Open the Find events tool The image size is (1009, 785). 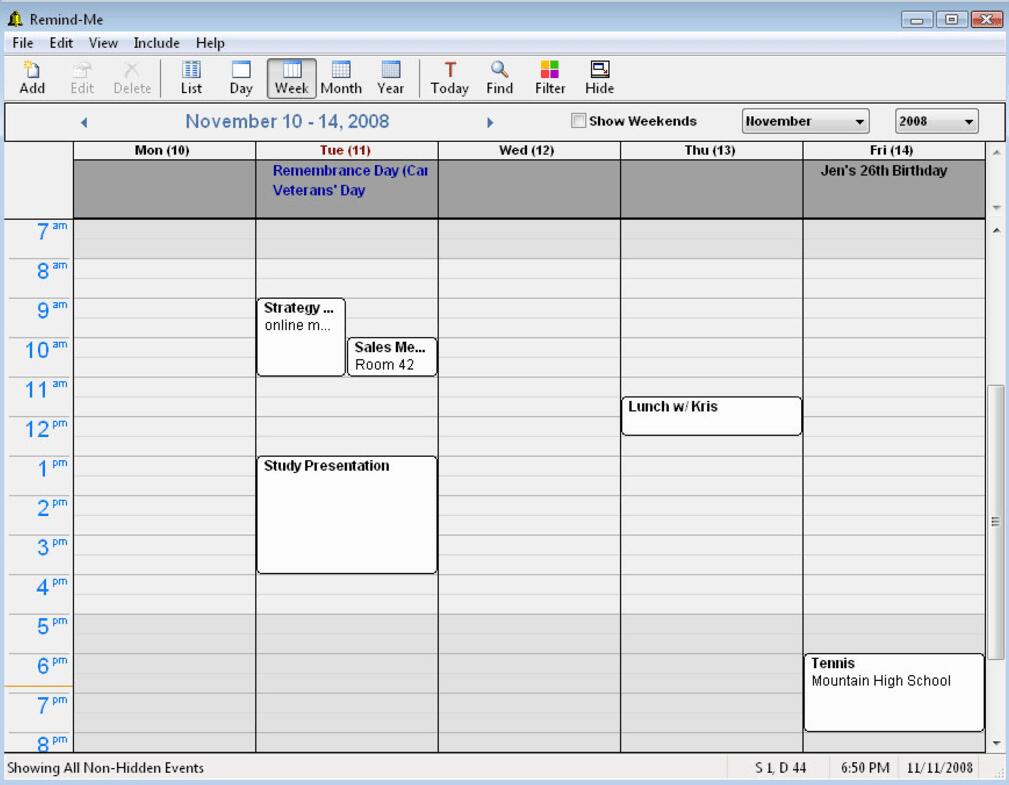[499, 77]
